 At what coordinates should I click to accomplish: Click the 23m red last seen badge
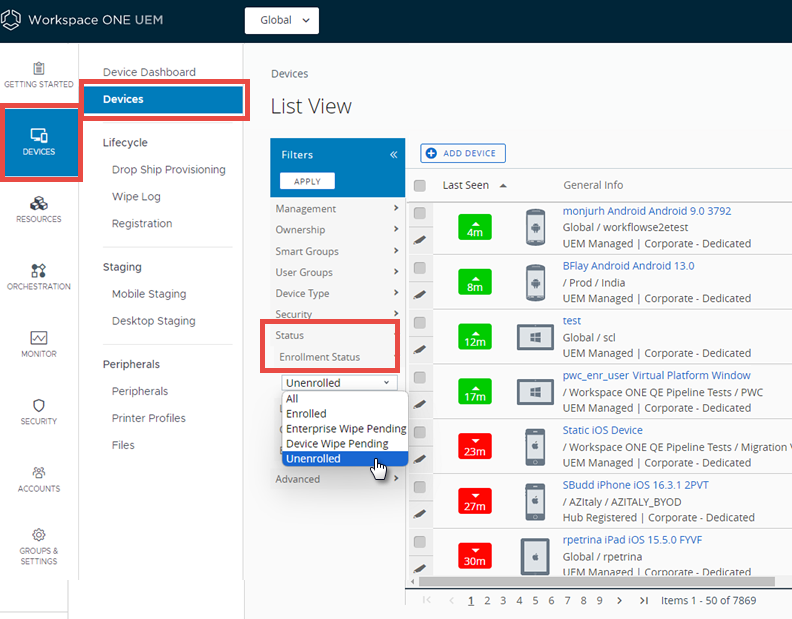pyautogui.click(x=475, y=446)
